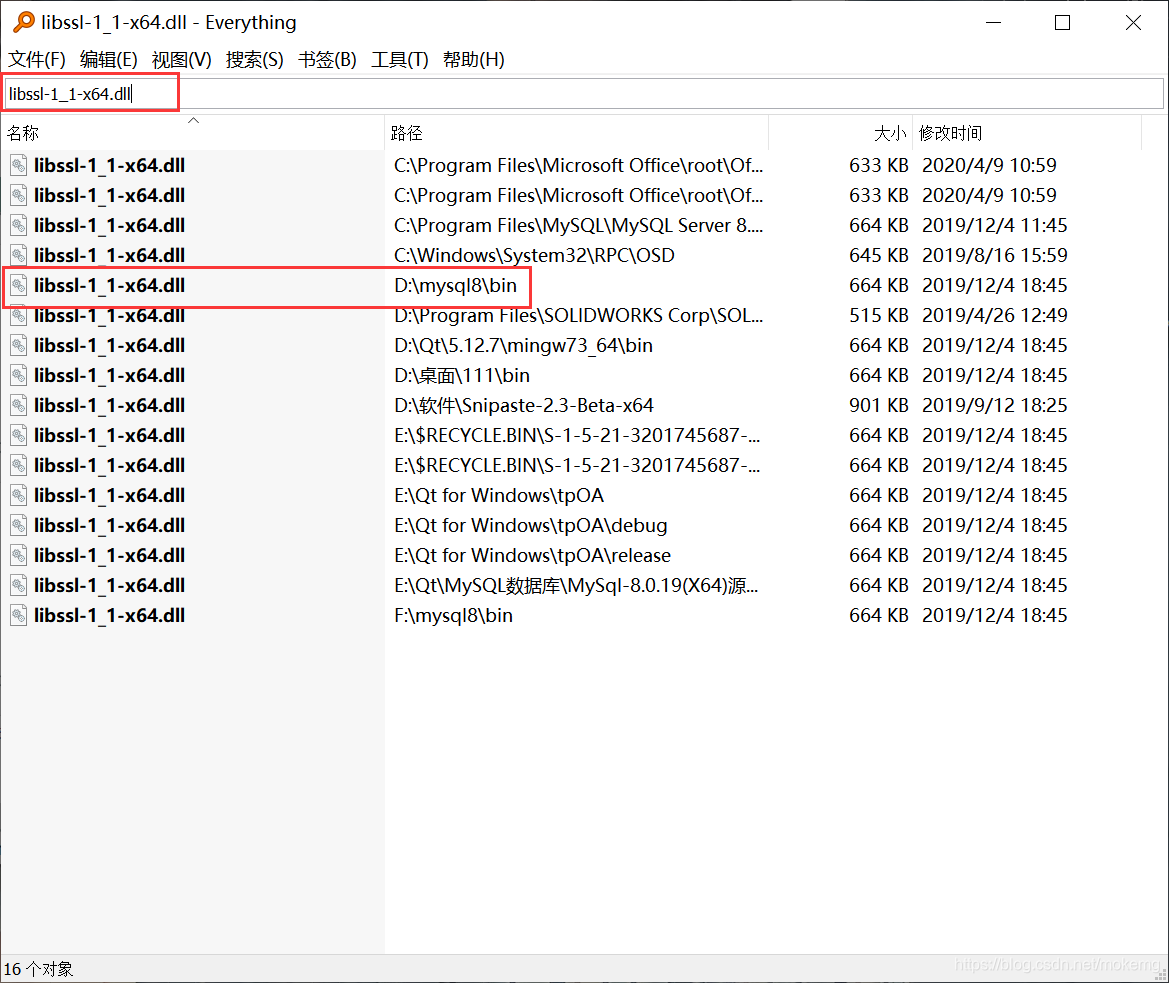Select libssl file name in F:\mysql8\bin row
The width and height of the screenshot is (1169, 983).
tap(110, 616)
